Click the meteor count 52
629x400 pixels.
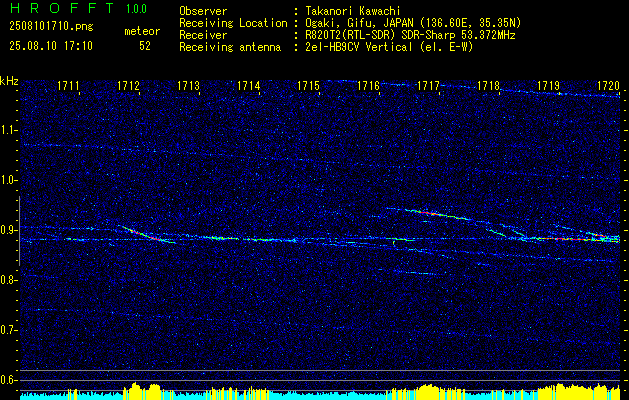tap(145, 46)
